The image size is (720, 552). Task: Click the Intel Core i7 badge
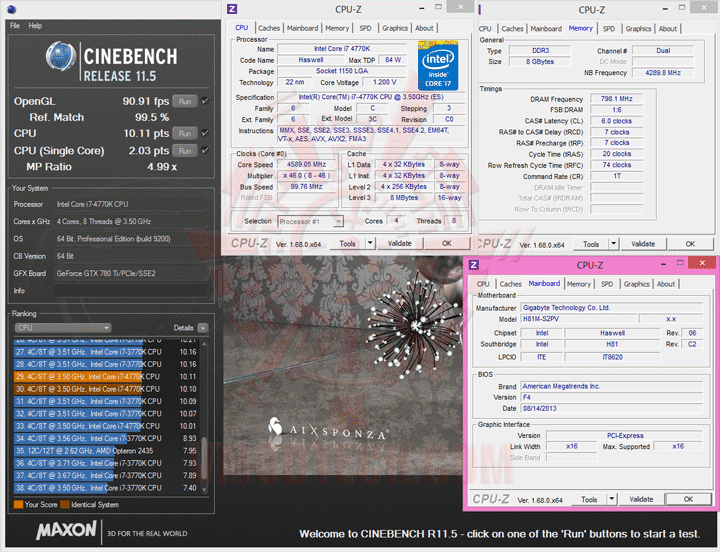click(x=438, y=67)
